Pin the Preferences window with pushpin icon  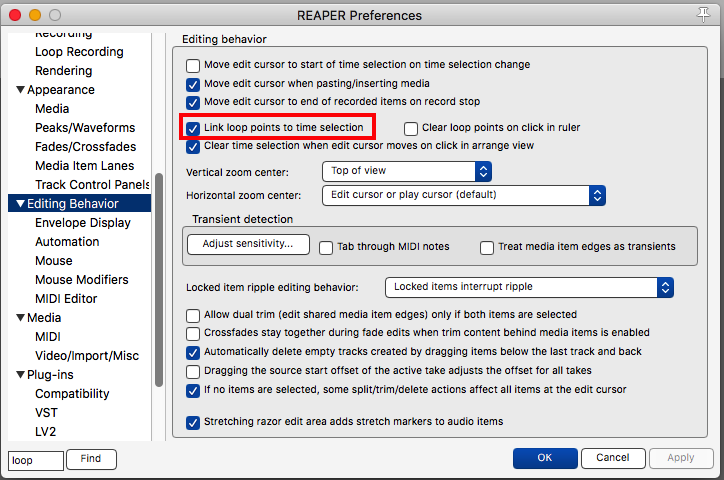pos(703,15)
